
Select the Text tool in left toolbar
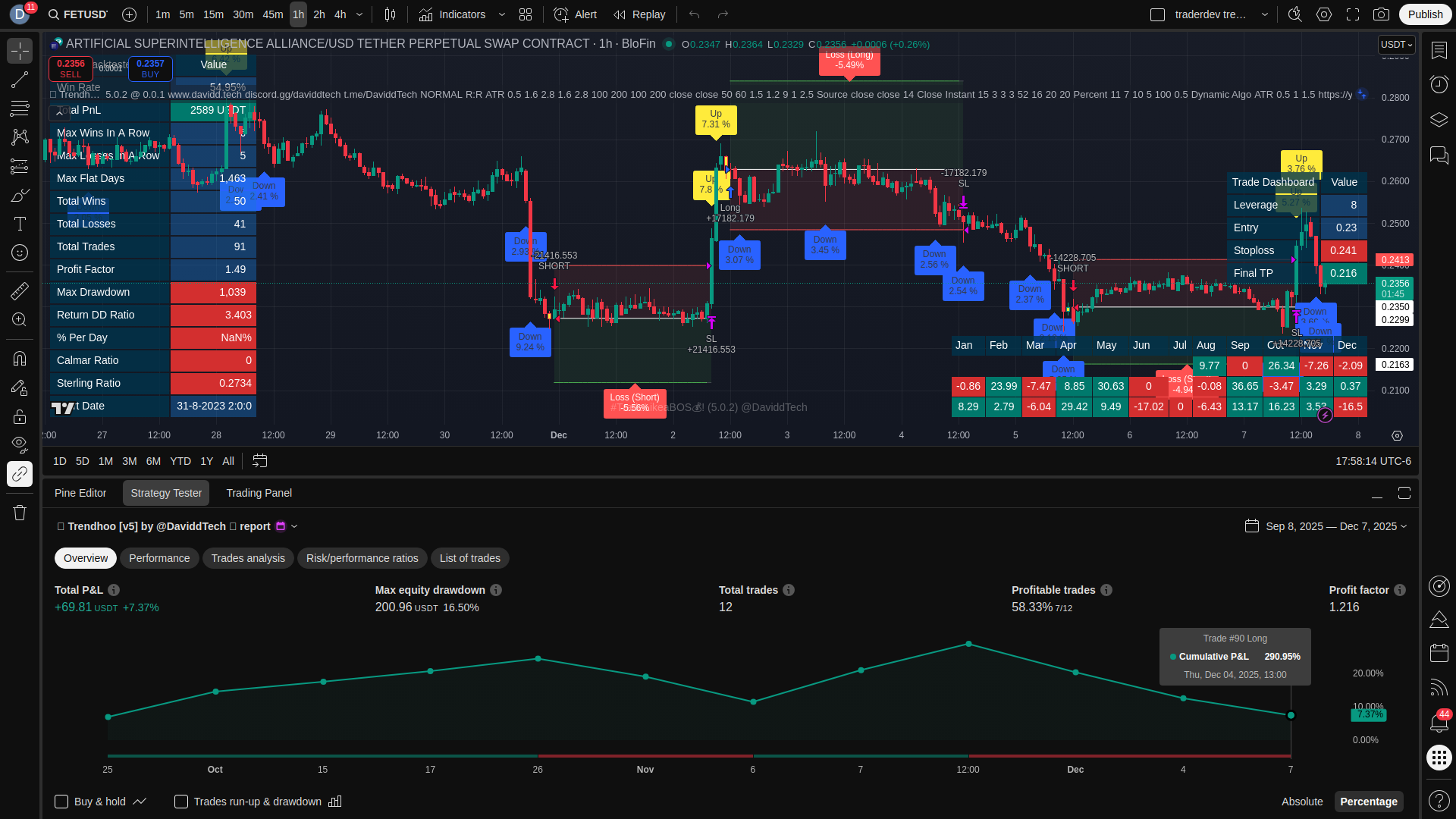tap(20, 224)
